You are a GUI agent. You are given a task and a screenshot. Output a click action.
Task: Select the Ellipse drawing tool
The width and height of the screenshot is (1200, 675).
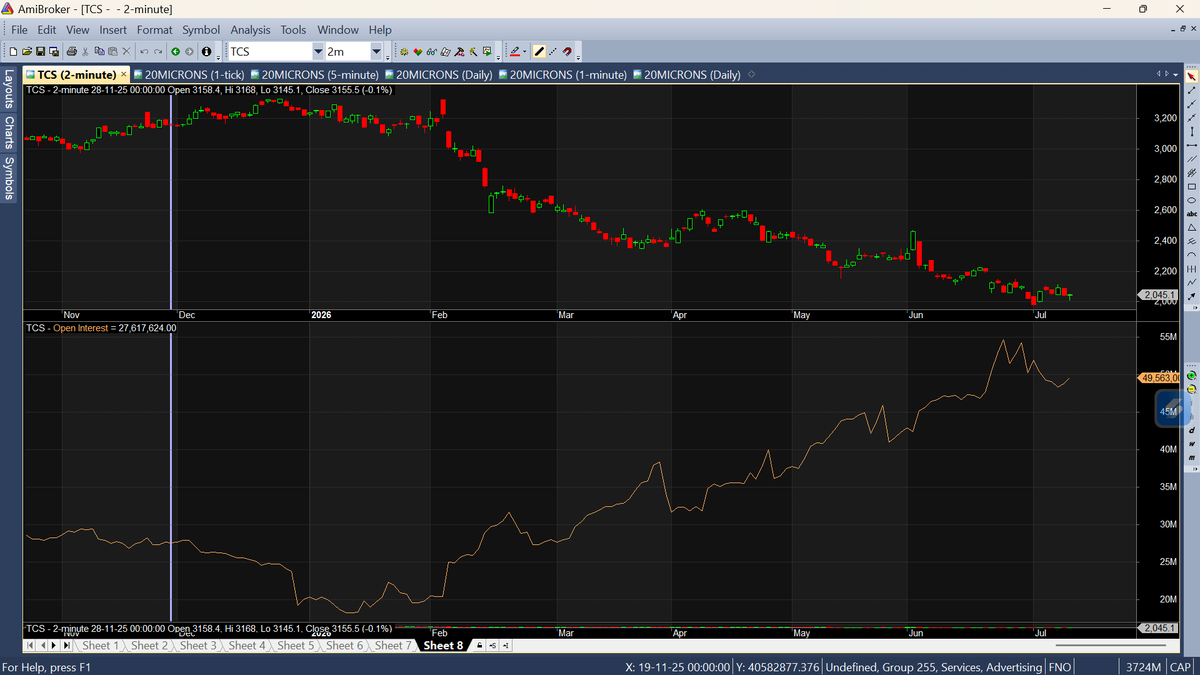pos(1191,200)
